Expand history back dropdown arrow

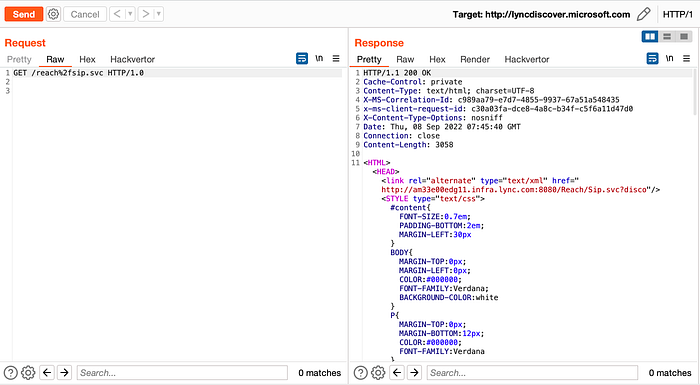(130, 14)
